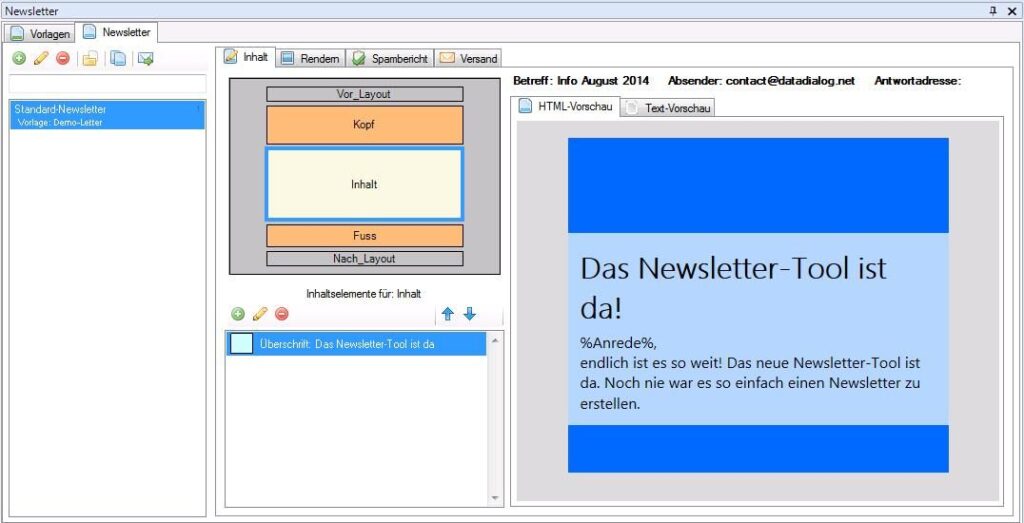The image size is (1024, 523).
Task: Switch to the Vorlagen tab
Action: (x=40, y=34)
